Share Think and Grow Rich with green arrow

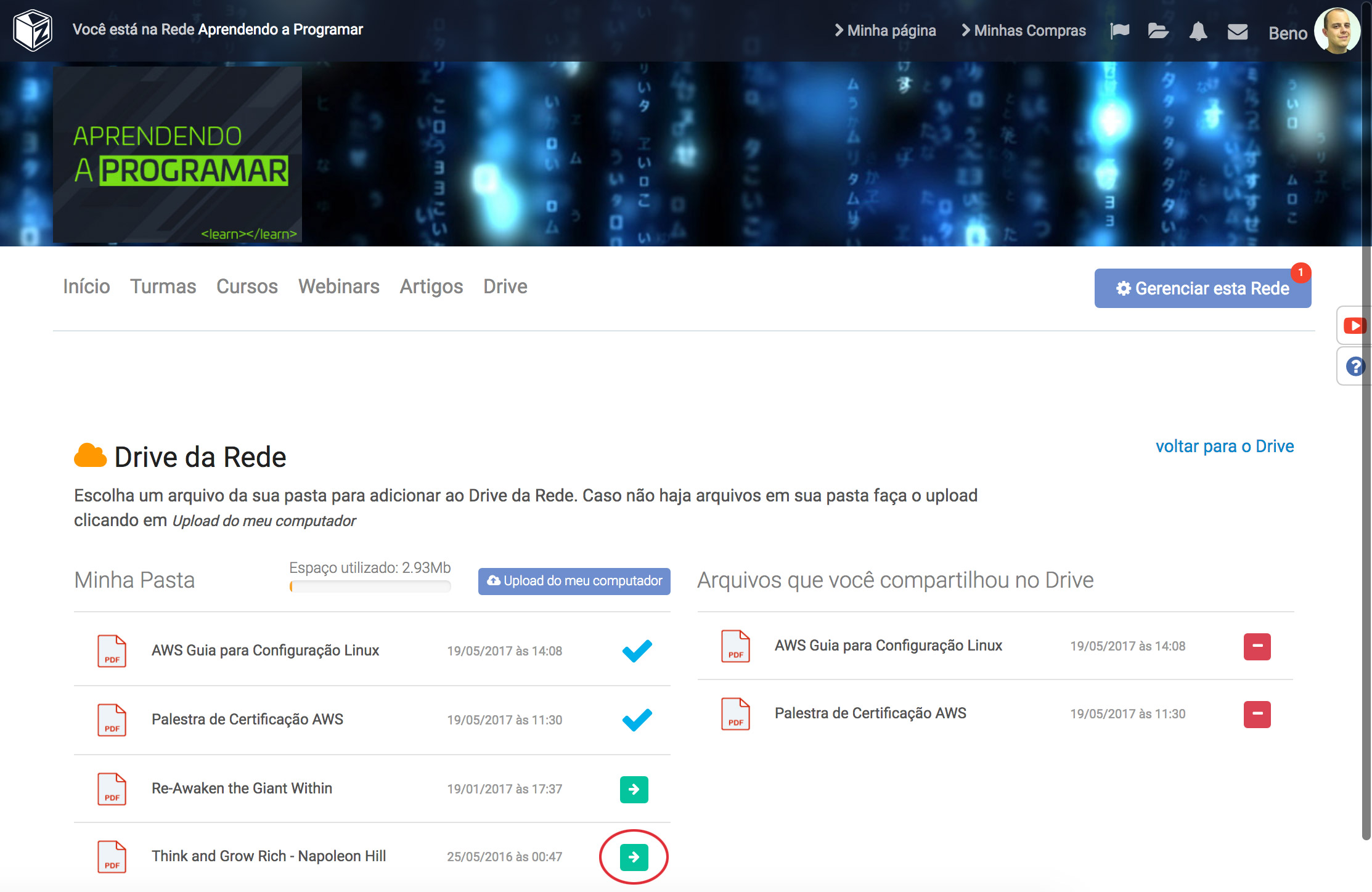(x=634, y=857)
